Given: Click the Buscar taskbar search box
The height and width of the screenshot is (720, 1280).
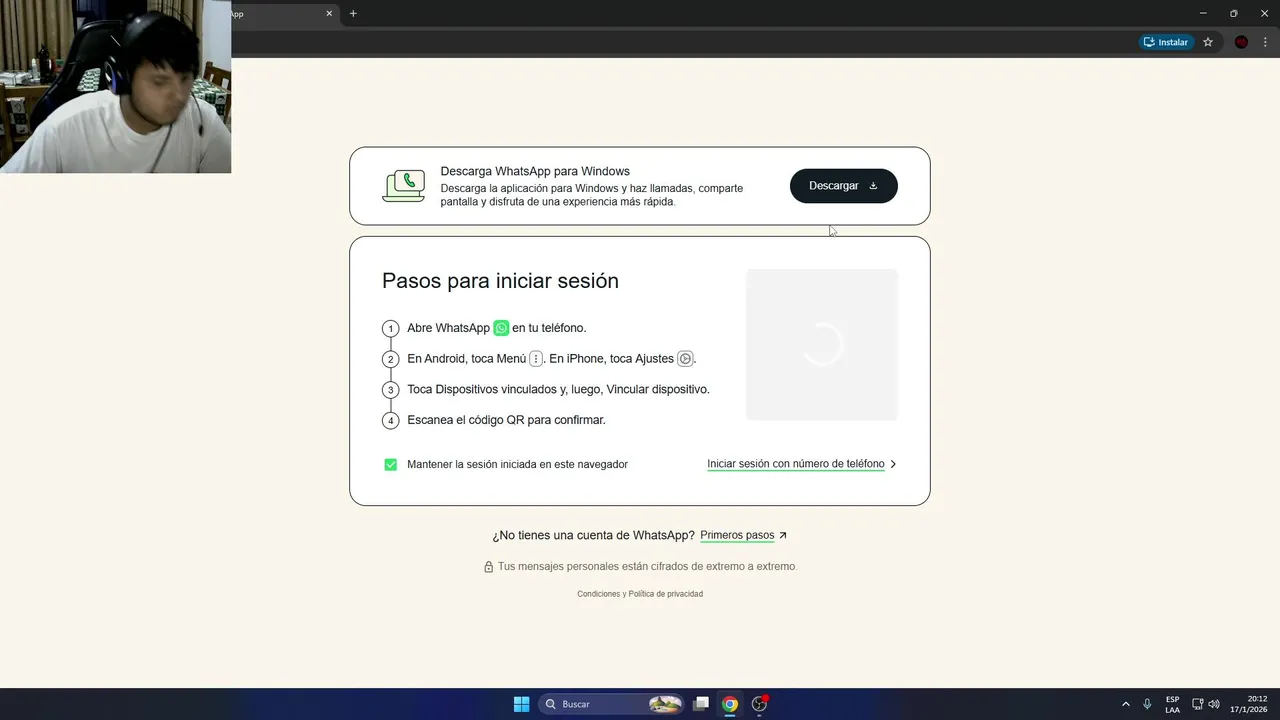Looking at the screenshot, I should [612, 704].
